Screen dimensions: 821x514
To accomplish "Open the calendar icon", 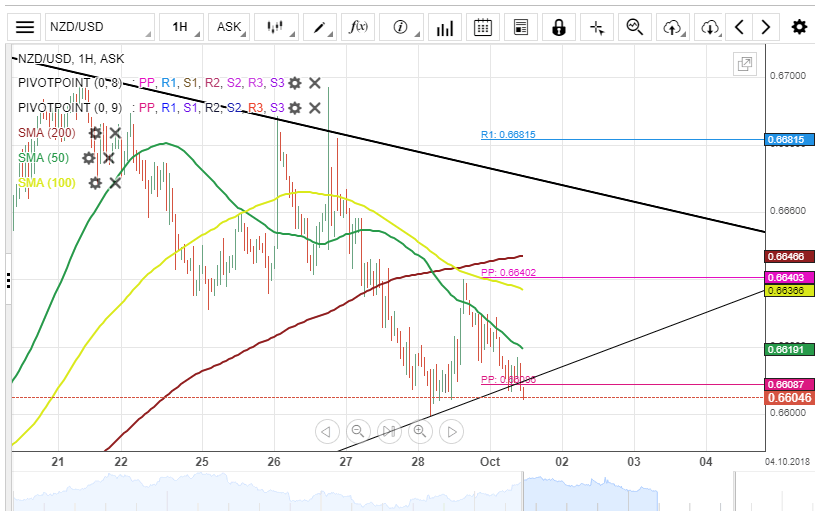I will pos(483,27).
